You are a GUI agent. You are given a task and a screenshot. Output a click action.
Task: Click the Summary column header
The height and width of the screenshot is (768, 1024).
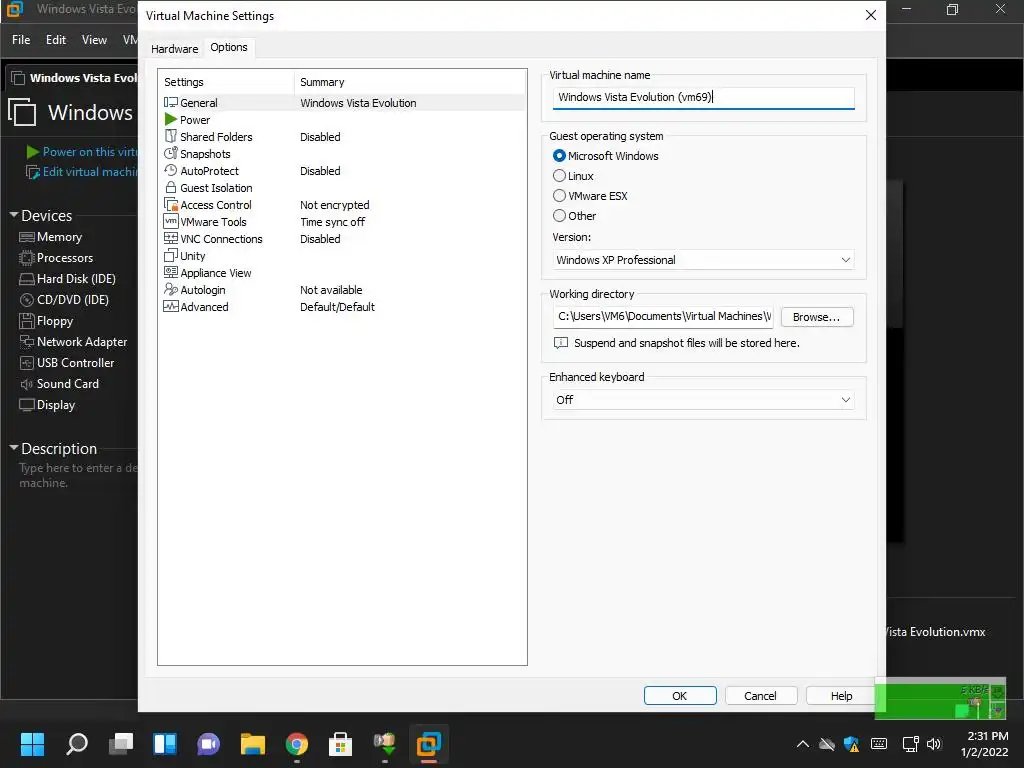coord(410,82)
